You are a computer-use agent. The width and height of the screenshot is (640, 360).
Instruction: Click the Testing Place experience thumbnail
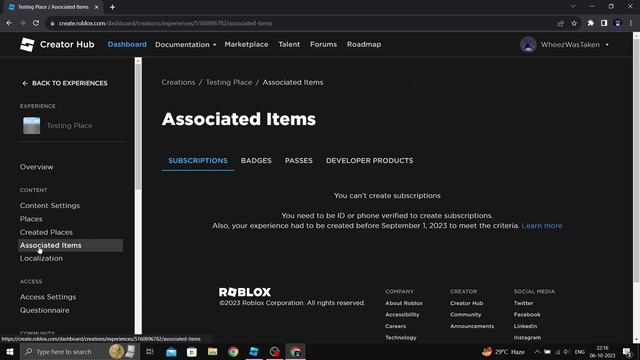point(31,125)
